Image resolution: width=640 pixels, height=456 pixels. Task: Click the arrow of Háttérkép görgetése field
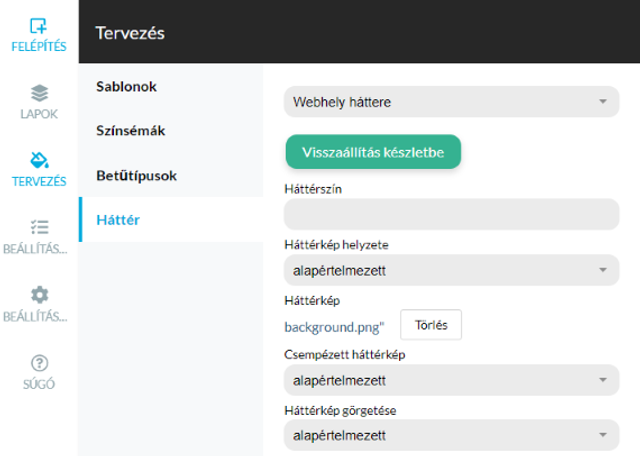click(603, 435)
